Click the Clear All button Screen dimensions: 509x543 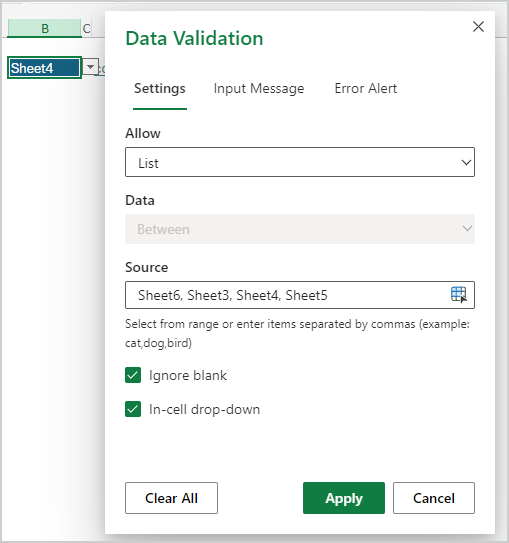(x=171, y=498)
